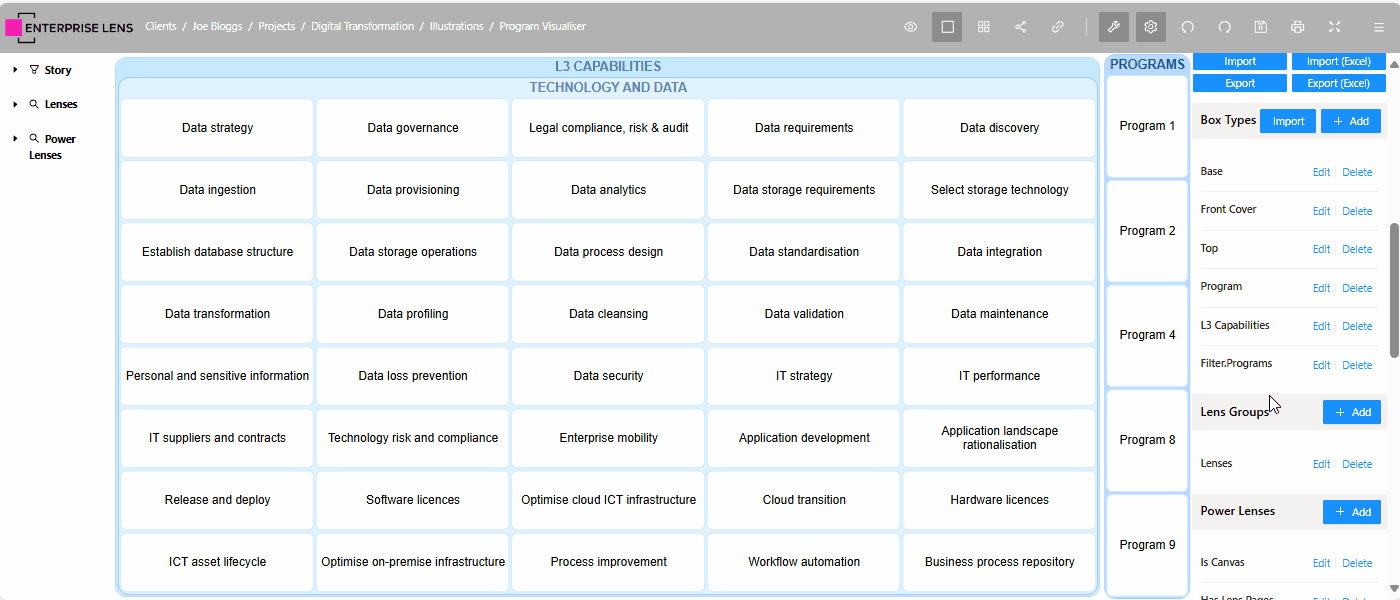Toggle the wrench tools icon
This screenshot has width=1400, height=600.
(1114, 27)
